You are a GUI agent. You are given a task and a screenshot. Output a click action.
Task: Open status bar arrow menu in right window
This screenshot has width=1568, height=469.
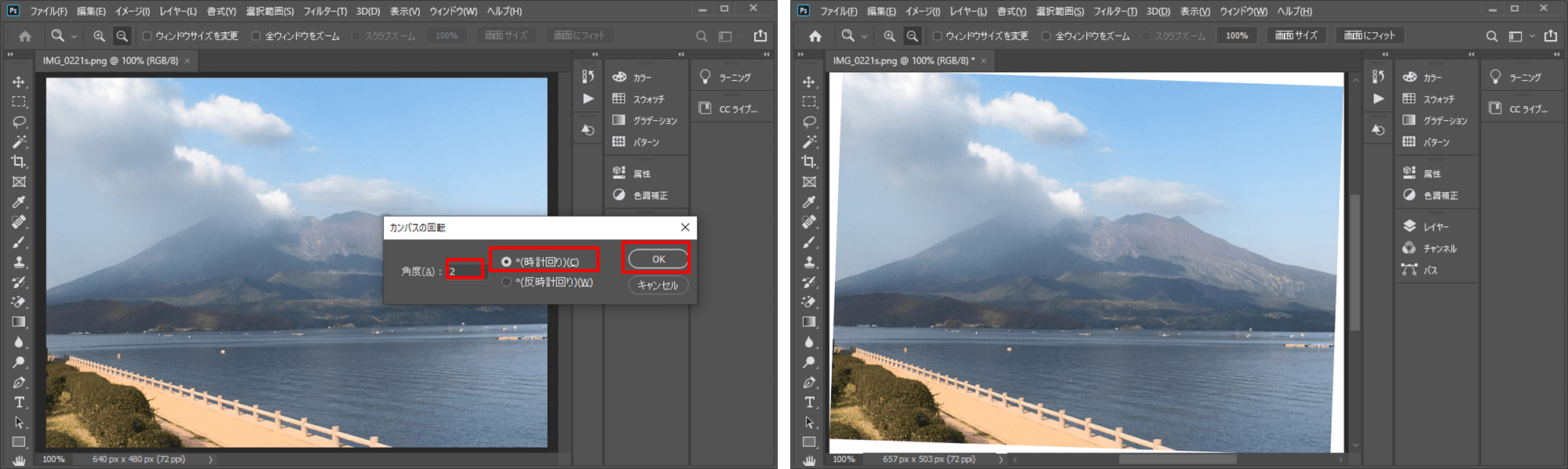(x=1001, y=460)
